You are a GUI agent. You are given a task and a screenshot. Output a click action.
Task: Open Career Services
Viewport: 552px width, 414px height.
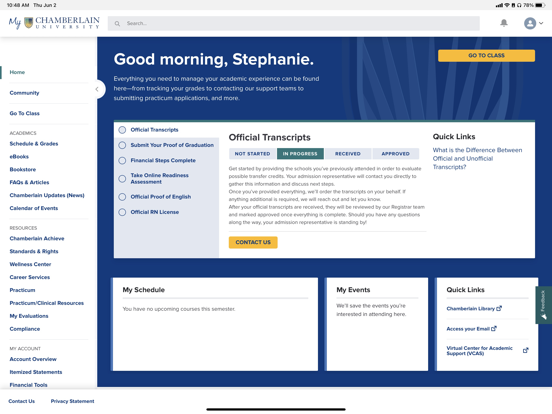point(30,277)
